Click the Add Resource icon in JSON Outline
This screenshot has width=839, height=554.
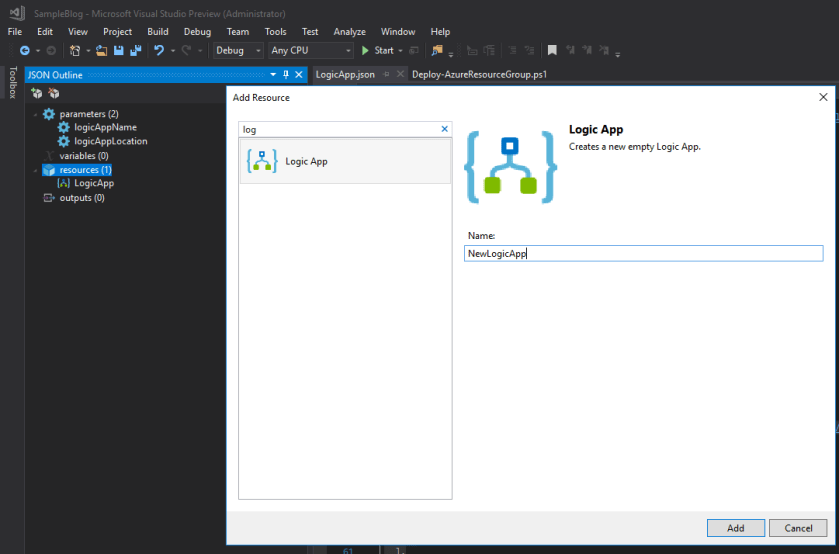[x=37, y=93]
